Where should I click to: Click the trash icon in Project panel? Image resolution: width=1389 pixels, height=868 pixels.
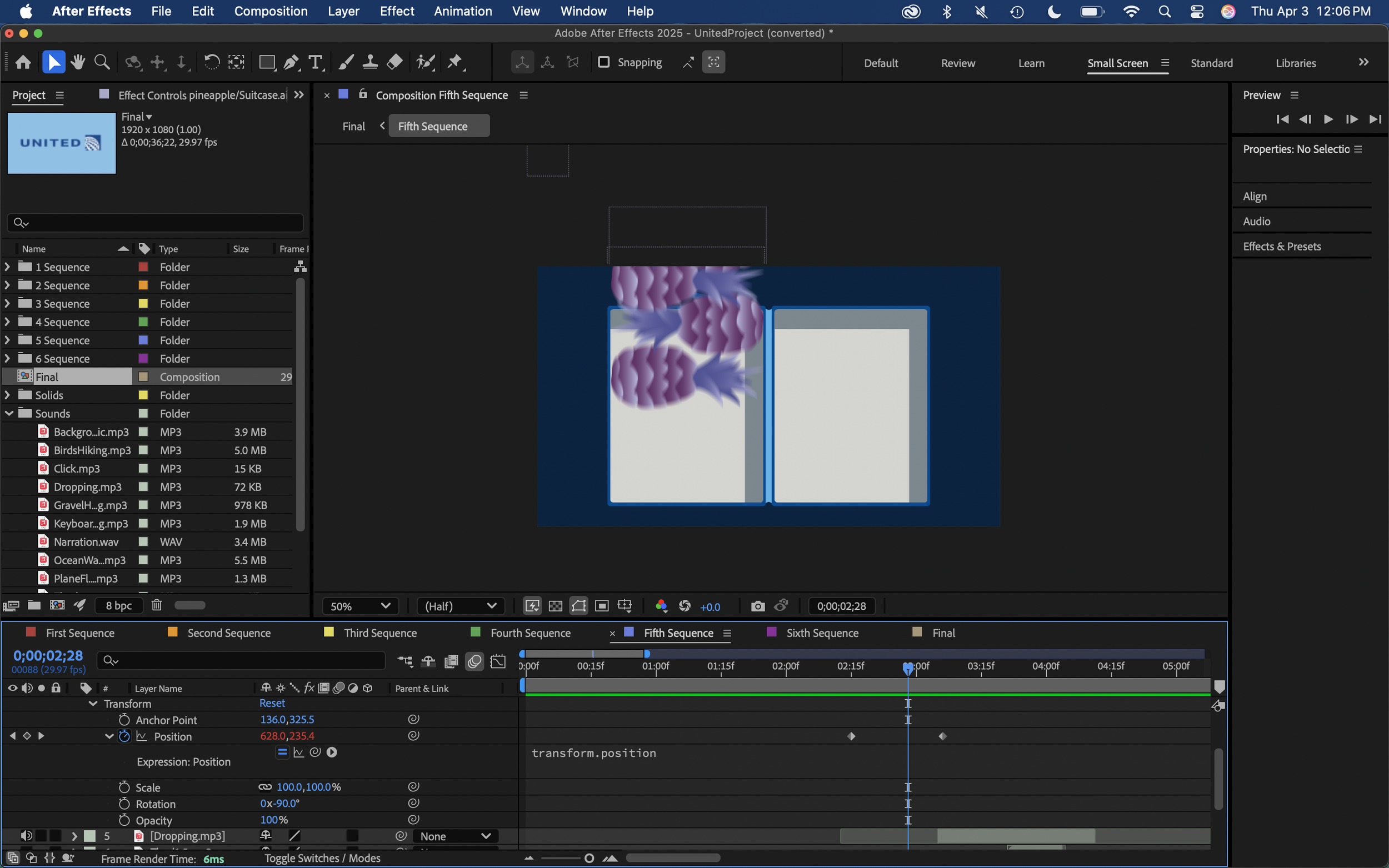[x=157, y=605]
